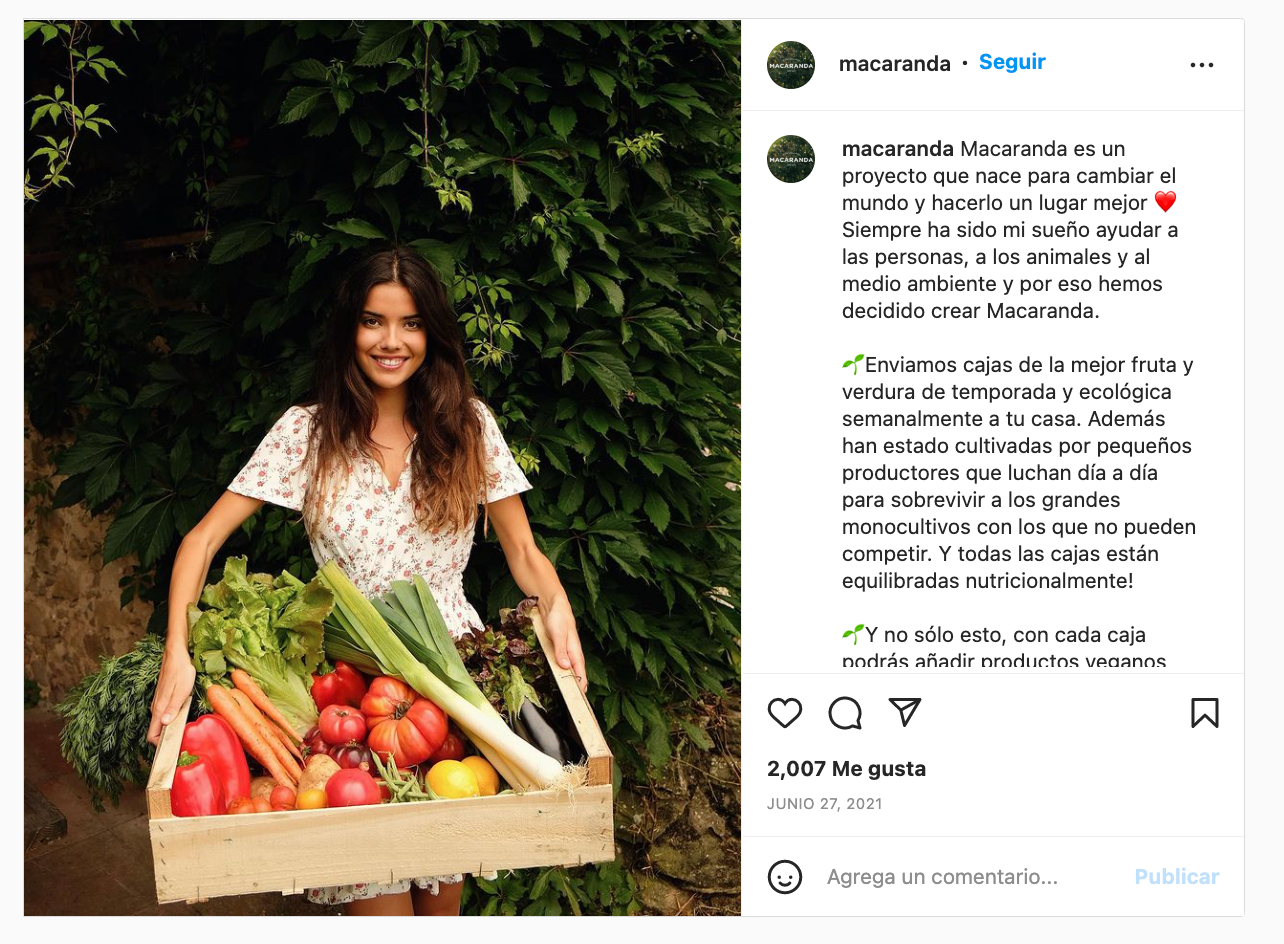Open the macaranda username in the header
Image resolution: width=1284 pixels, height=944 pixels.
pos(895,64)
